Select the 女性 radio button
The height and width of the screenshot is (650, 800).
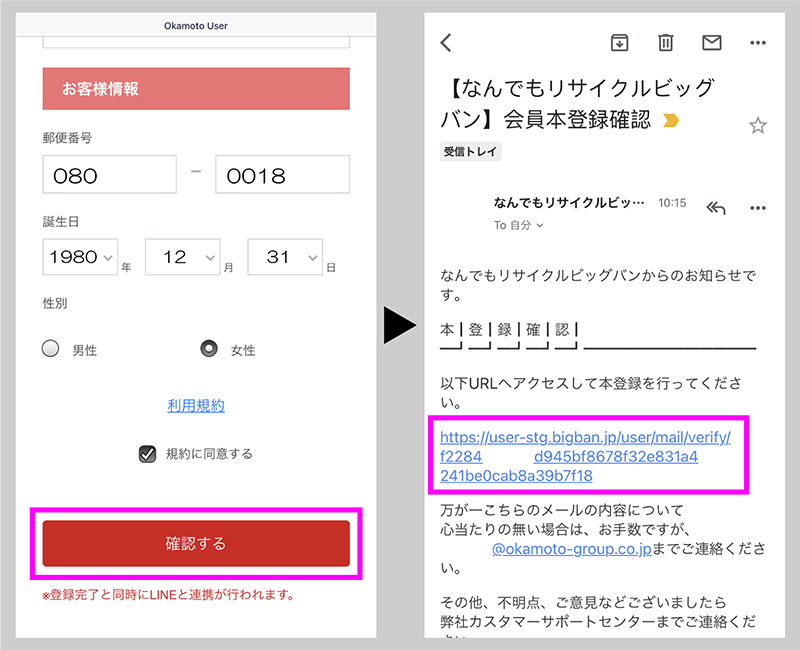tap(209, 349)
